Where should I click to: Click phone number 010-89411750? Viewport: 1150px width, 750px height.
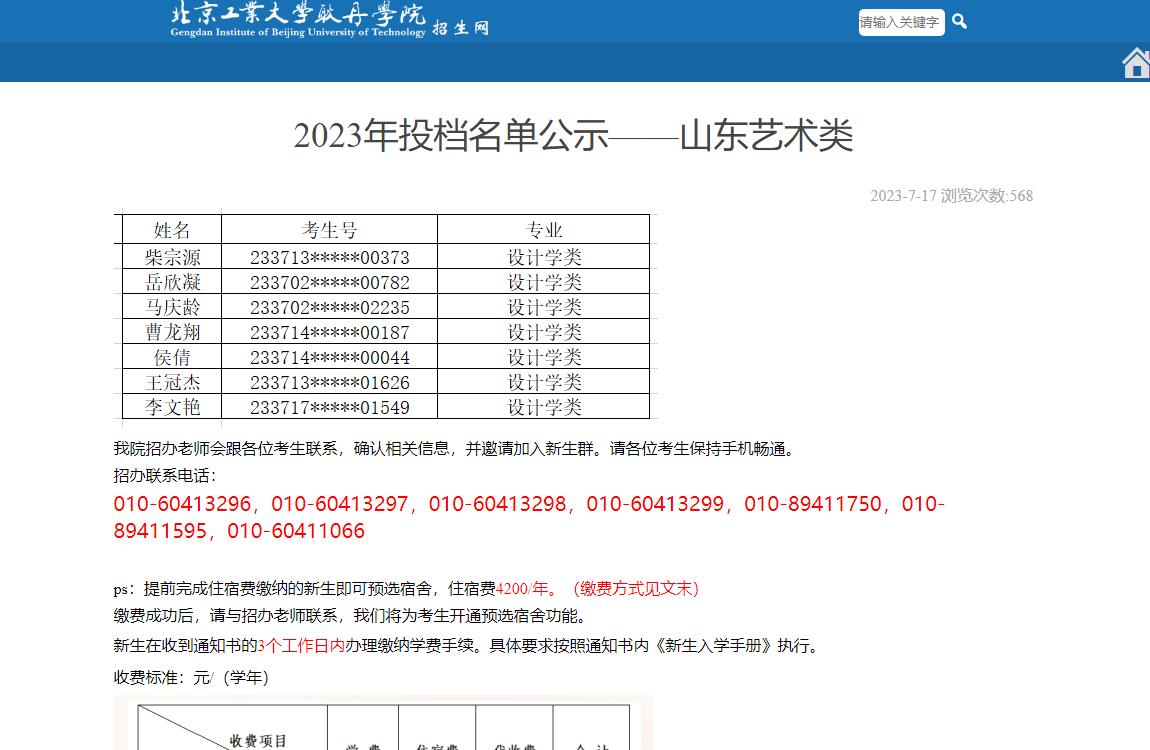pos(813,504)
